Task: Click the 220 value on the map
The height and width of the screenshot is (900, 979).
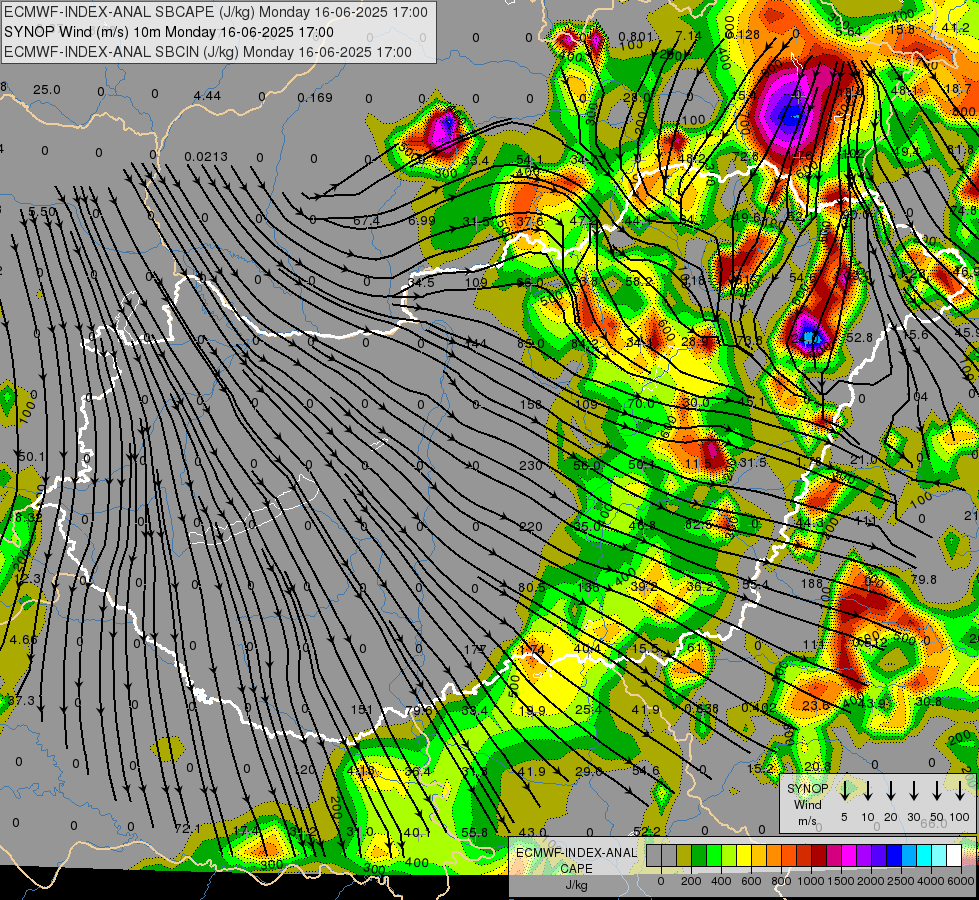Action: coord(531,527)
